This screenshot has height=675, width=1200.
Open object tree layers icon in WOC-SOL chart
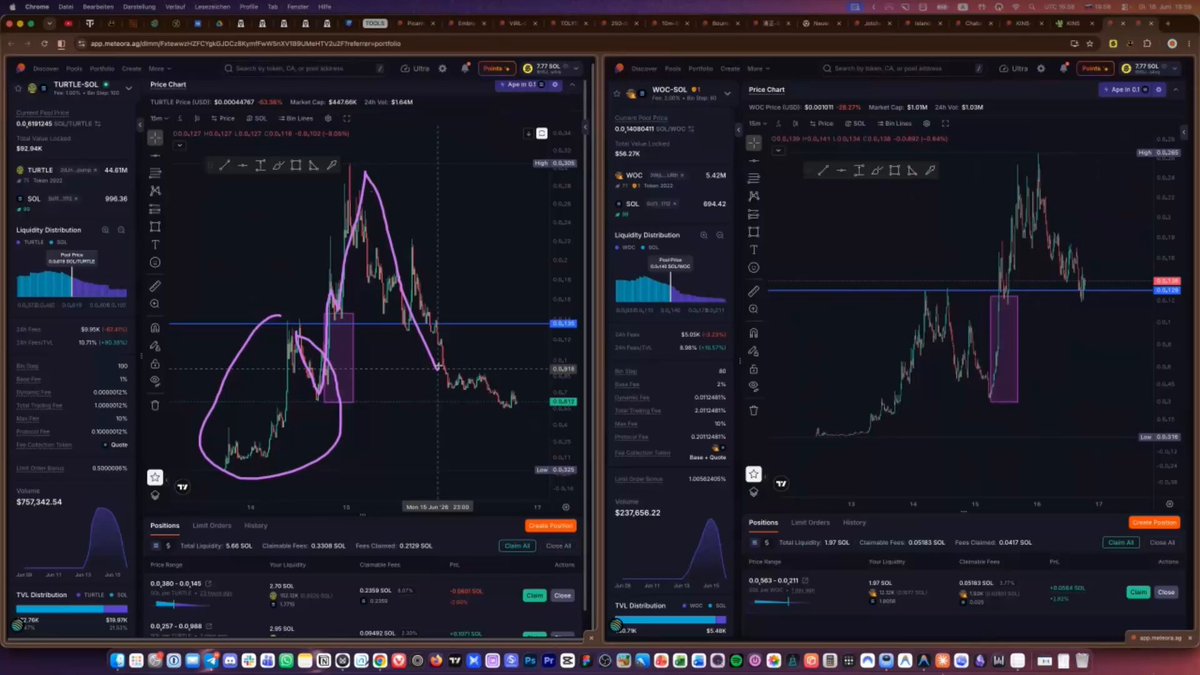[754, 491]
